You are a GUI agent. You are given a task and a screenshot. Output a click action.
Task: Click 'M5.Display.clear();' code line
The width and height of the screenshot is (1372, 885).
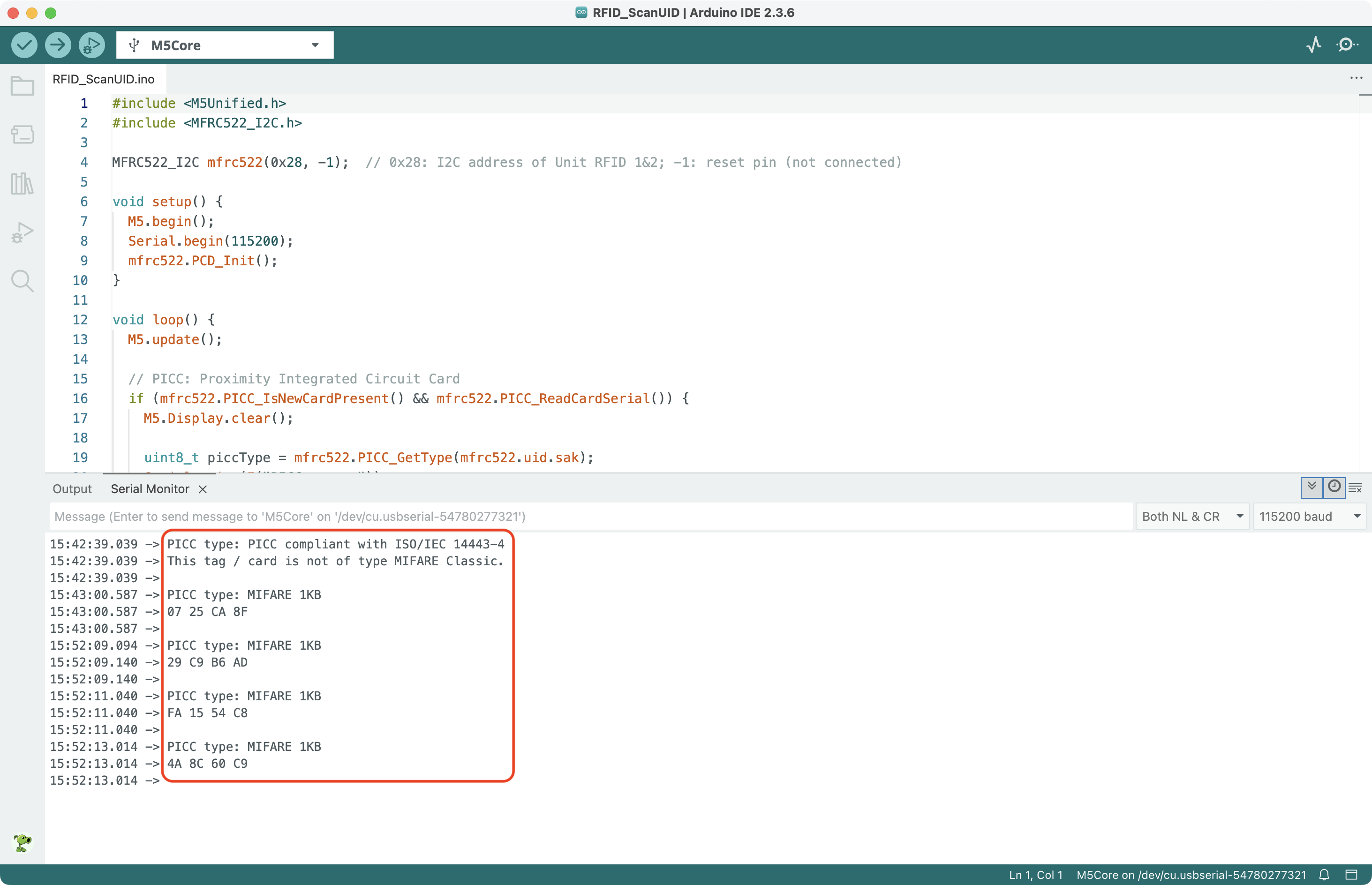click(x=219, y=418)
